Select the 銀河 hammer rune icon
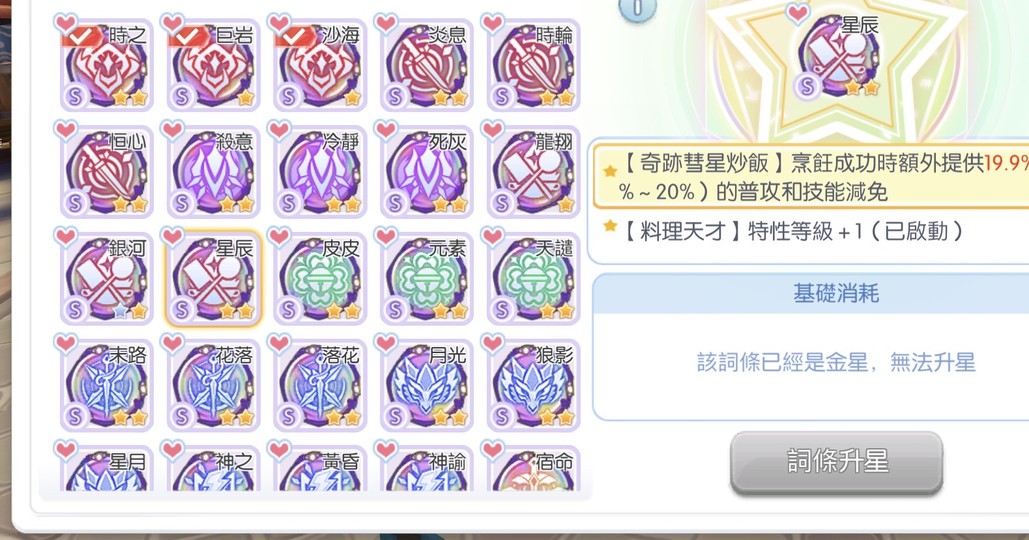 pyautogui.click(x=107, y=279)
